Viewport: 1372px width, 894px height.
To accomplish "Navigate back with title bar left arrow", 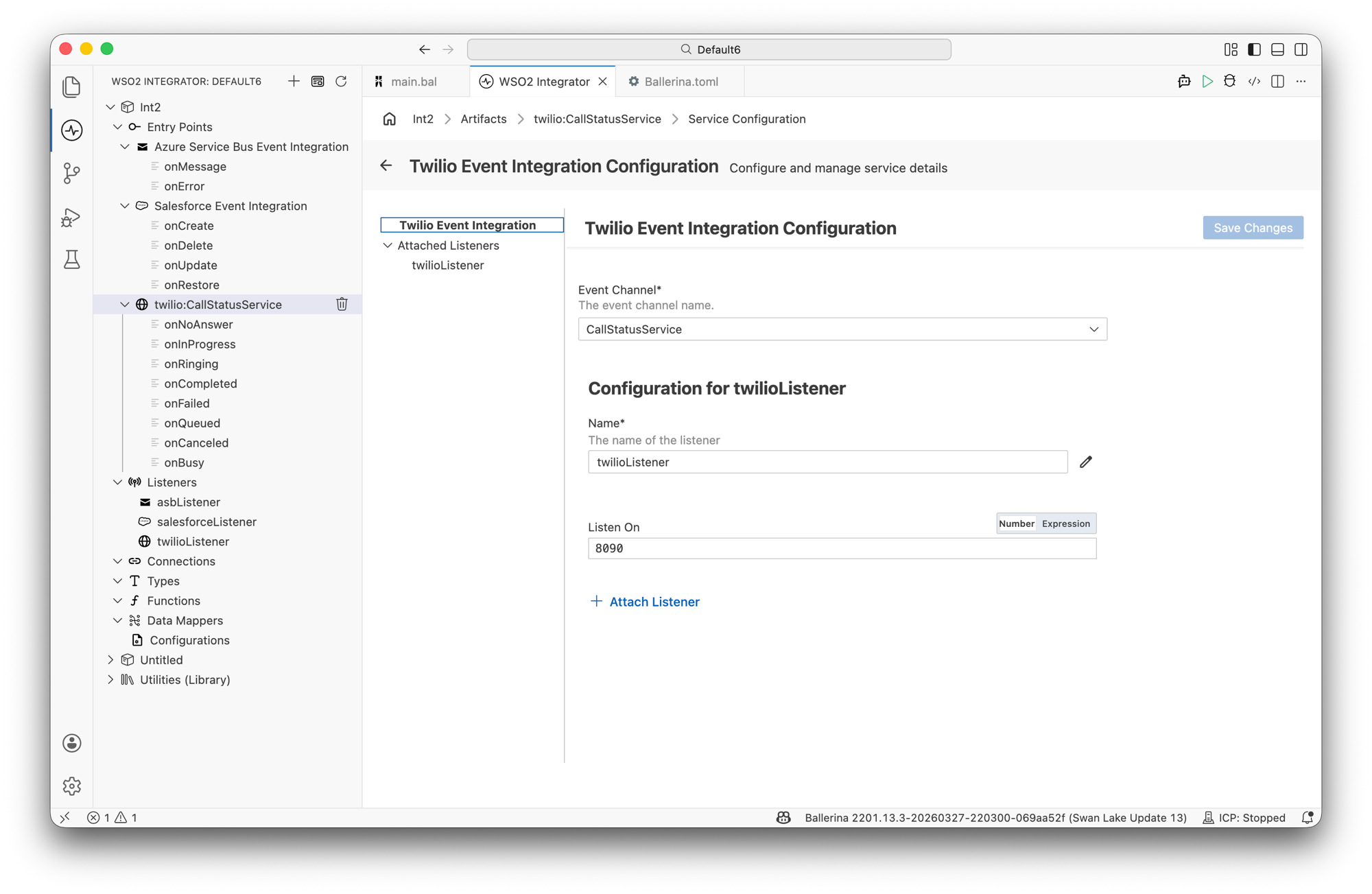I will [x=425, y=49].
